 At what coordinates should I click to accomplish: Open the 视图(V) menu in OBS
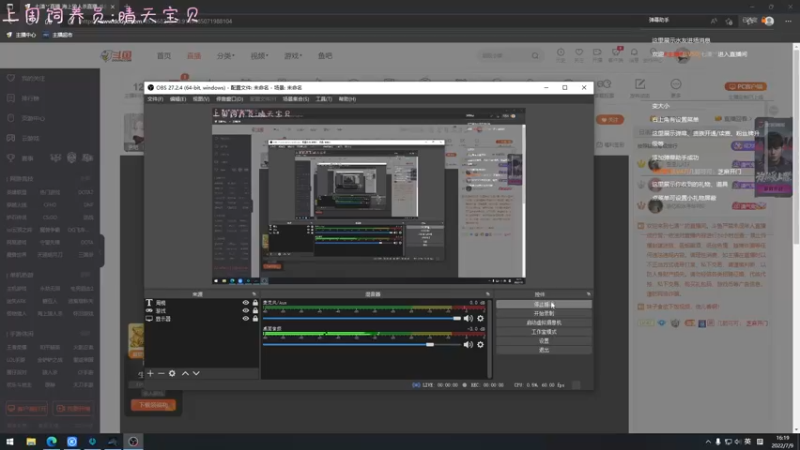[201, 99]
